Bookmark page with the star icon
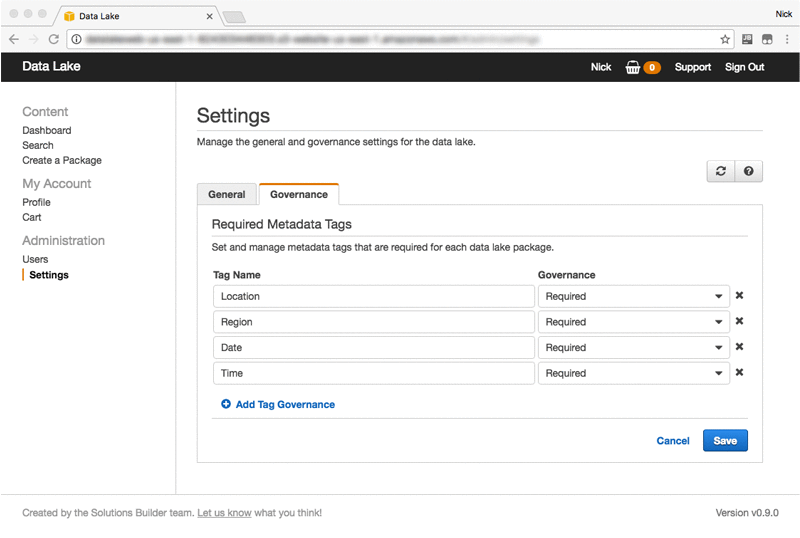 (725, 39)
